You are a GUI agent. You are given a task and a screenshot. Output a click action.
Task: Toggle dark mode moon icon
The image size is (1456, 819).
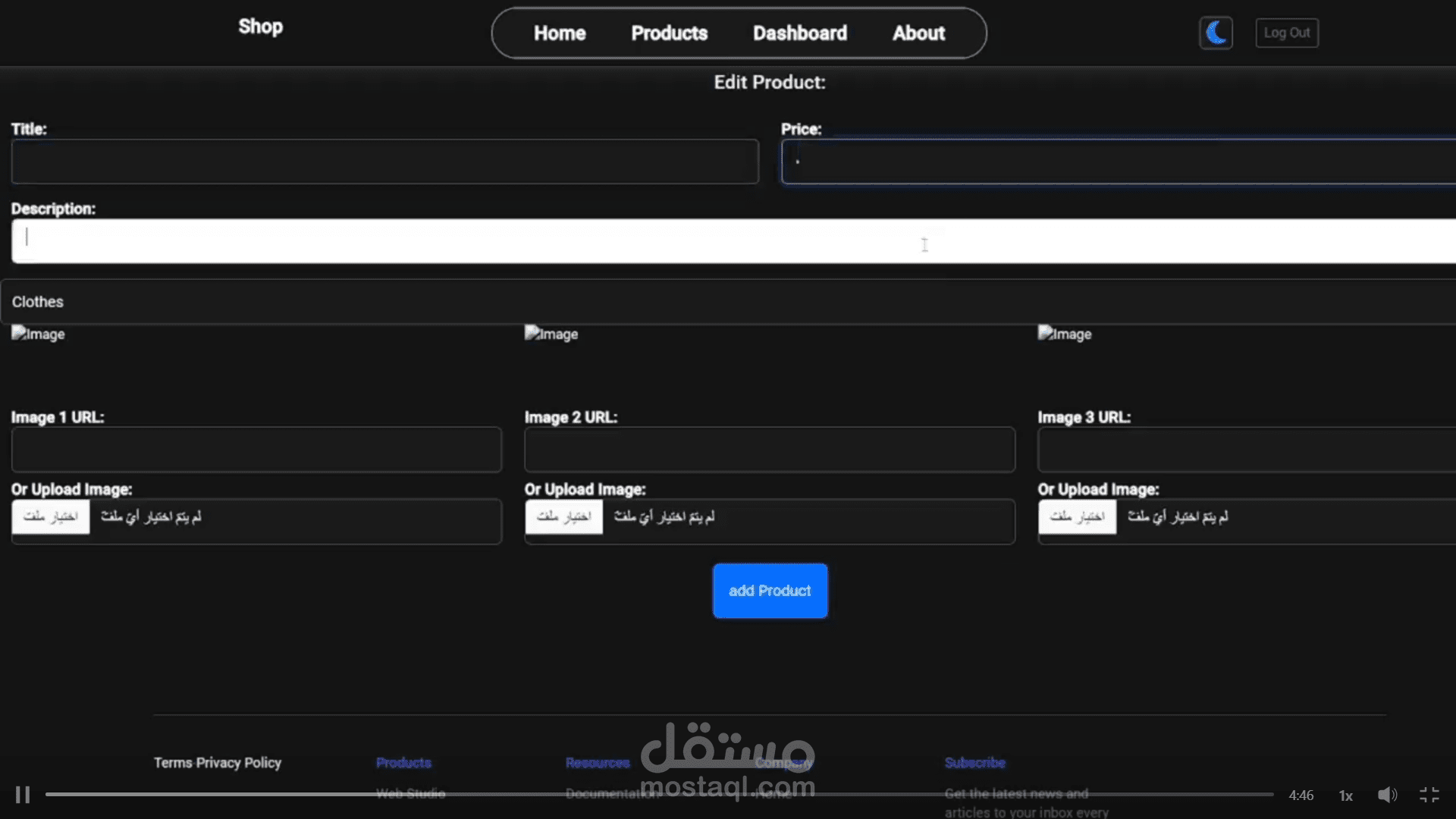click(x=1216, y=33)
